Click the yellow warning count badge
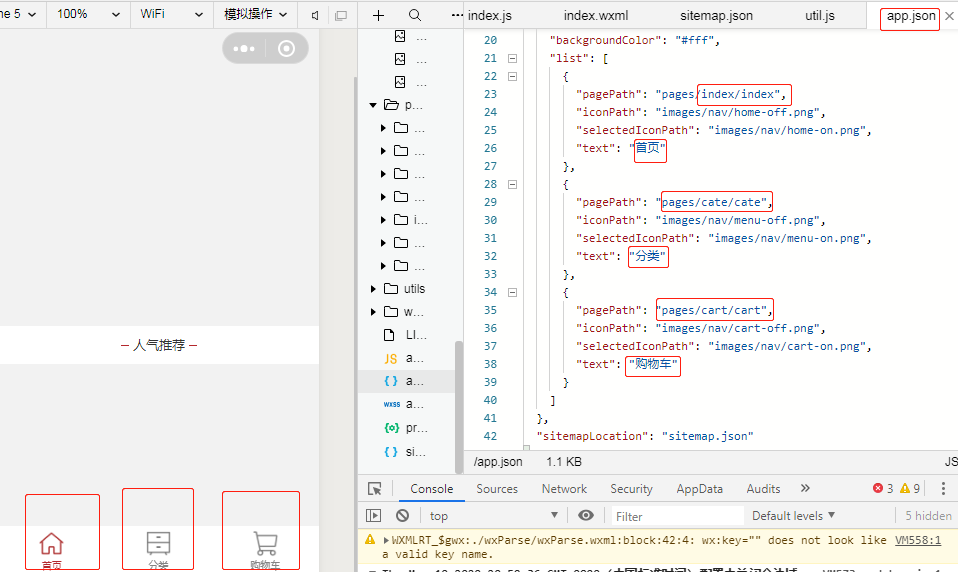This screenshot has height=572, width=958. click(x=910, y=488)
